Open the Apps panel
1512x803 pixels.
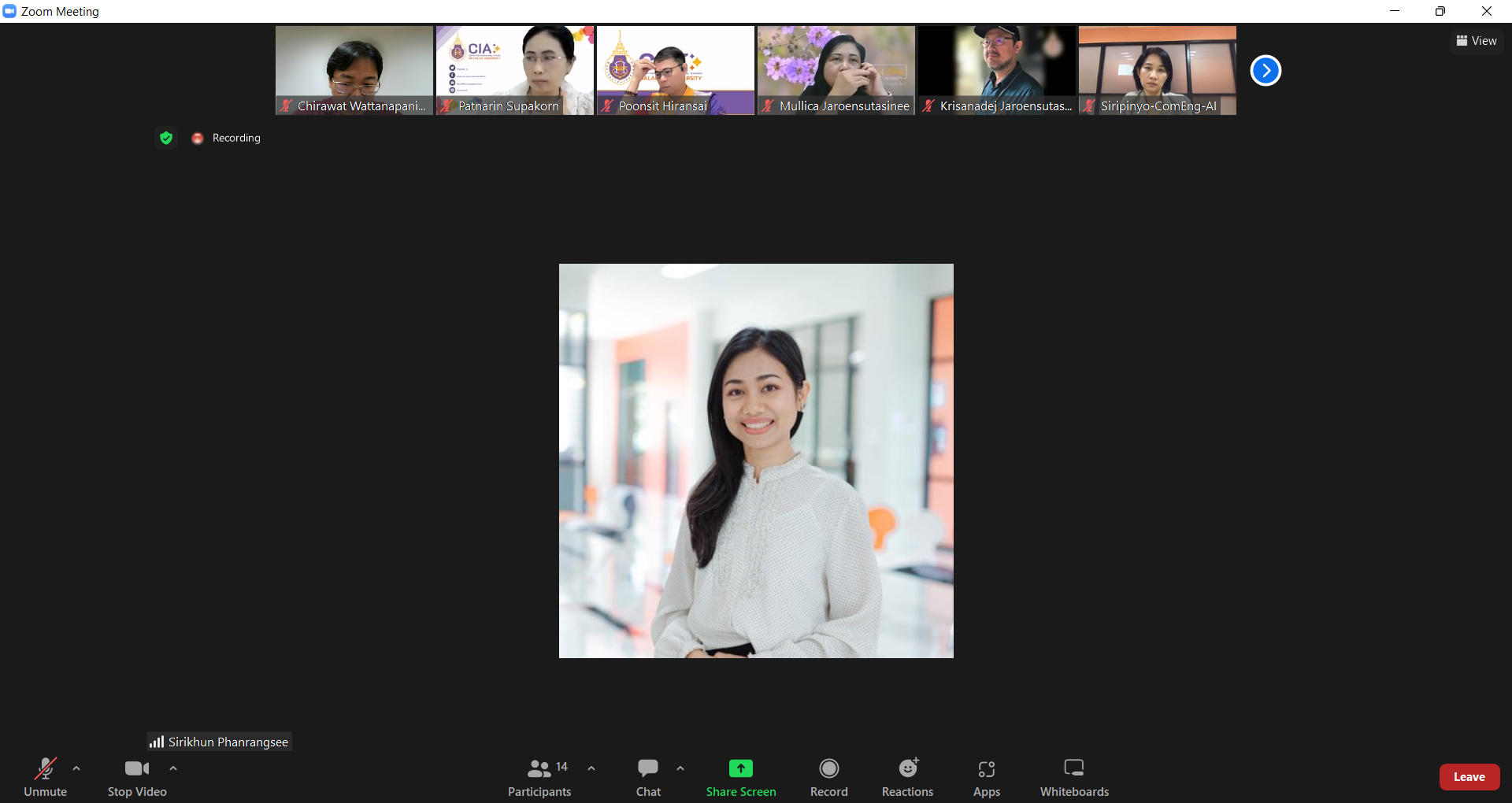coord(986,776)
